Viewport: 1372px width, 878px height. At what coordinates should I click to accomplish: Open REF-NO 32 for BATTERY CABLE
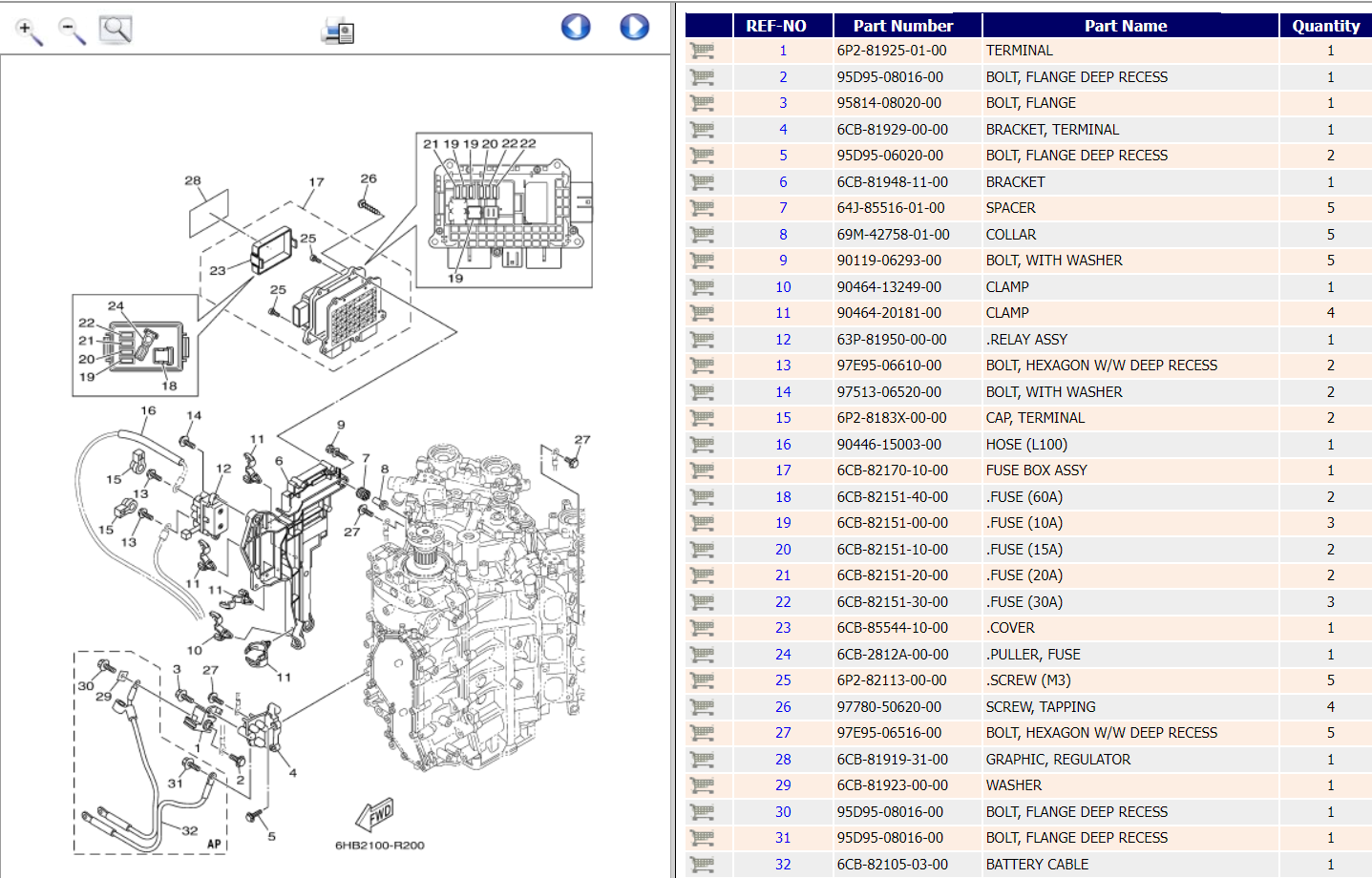click(x=782, y=864)
